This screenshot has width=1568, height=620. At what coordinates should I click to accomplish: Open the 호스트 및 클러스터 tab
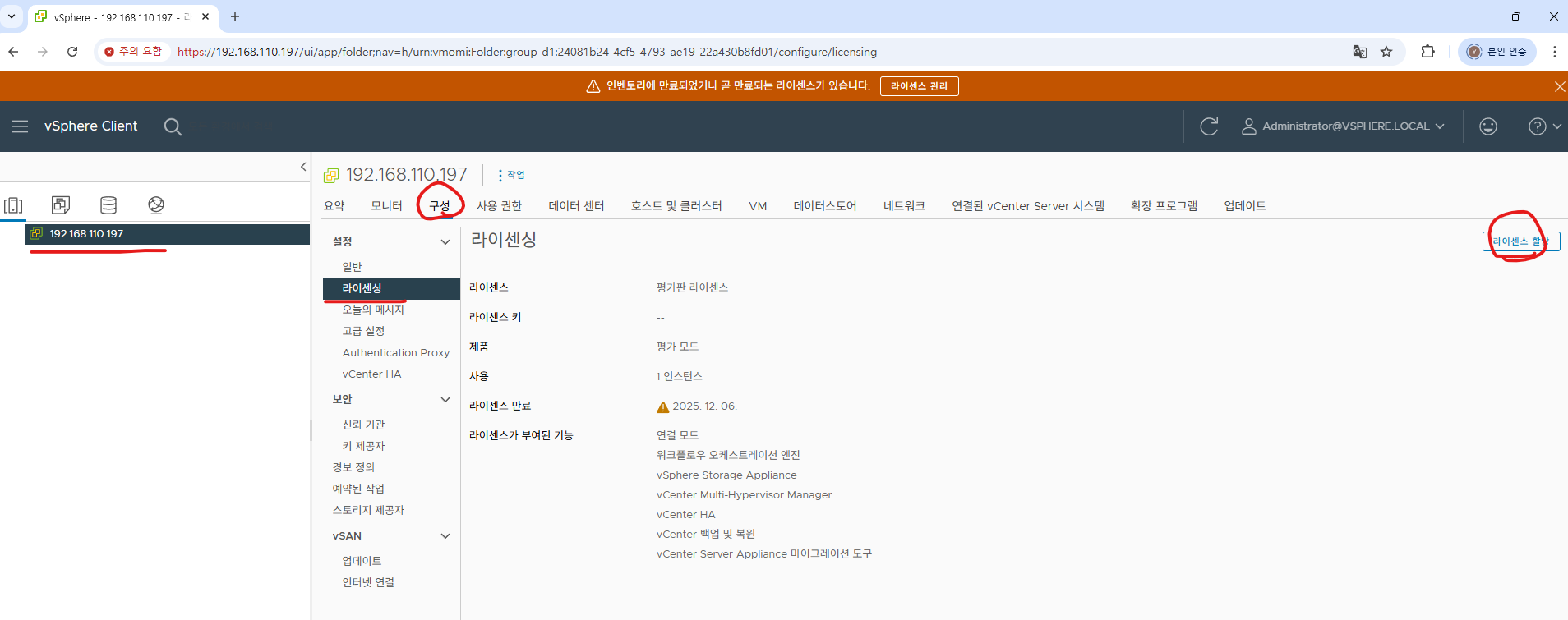point(676,206)
